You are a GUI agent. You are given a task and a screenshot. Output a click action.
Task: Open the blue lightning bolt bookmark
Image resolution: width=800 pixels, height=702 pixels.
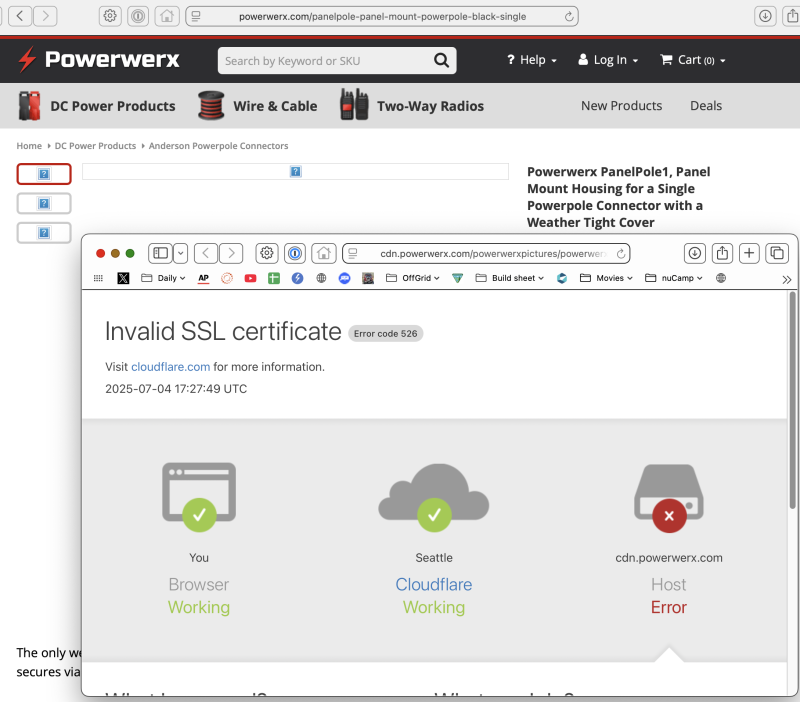coord(297,278)
